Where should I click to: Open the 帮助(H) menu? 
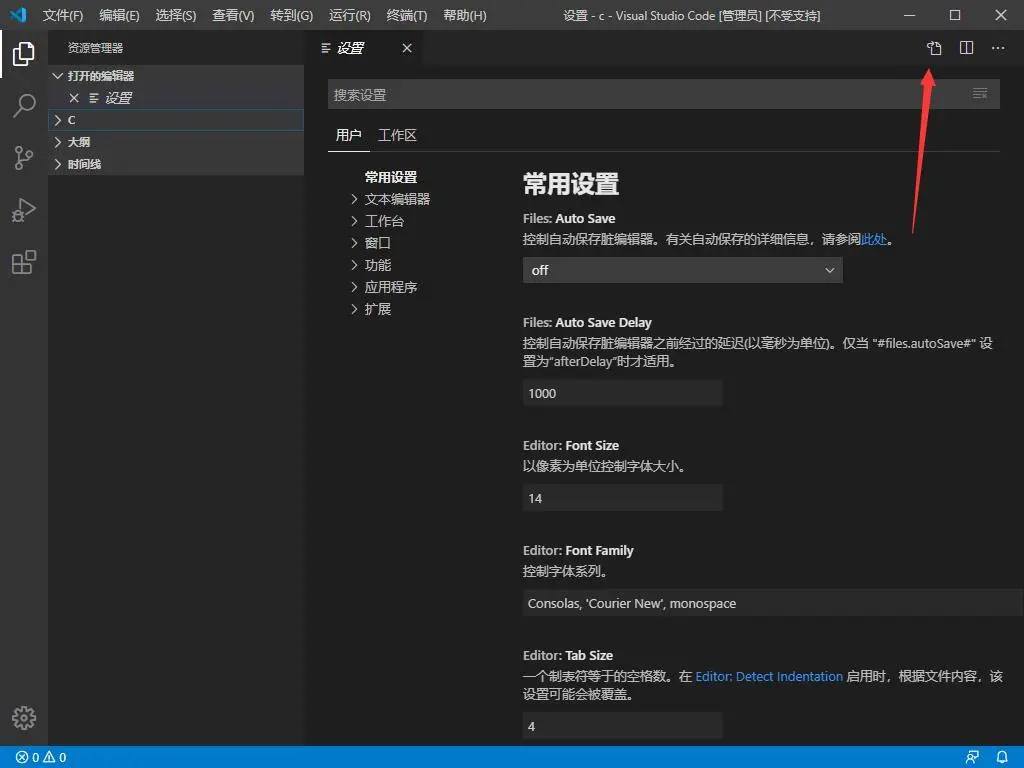point(464,15)
